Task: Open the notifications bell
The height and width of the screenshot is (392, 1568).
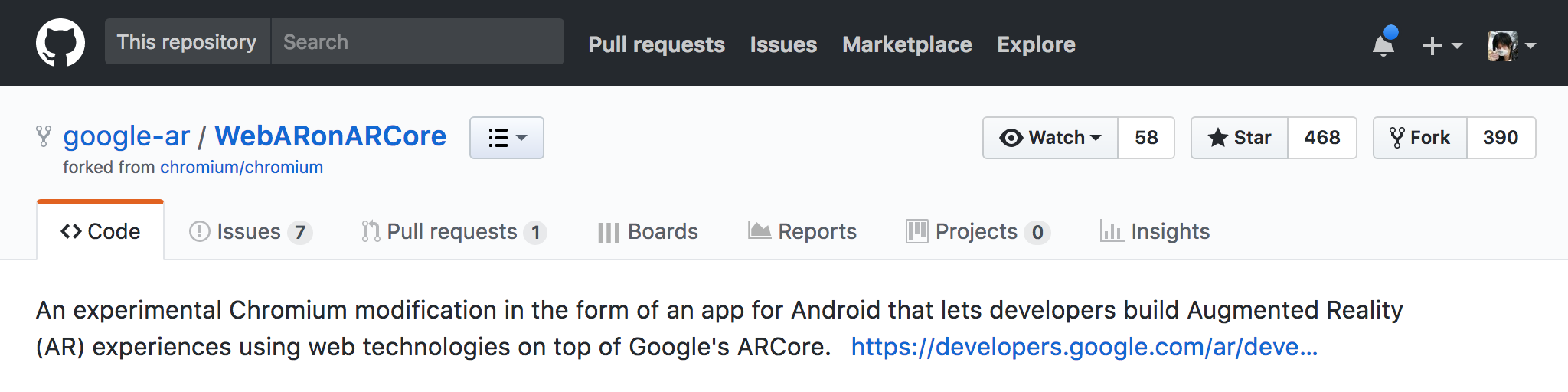Action: coord(1383,45)
